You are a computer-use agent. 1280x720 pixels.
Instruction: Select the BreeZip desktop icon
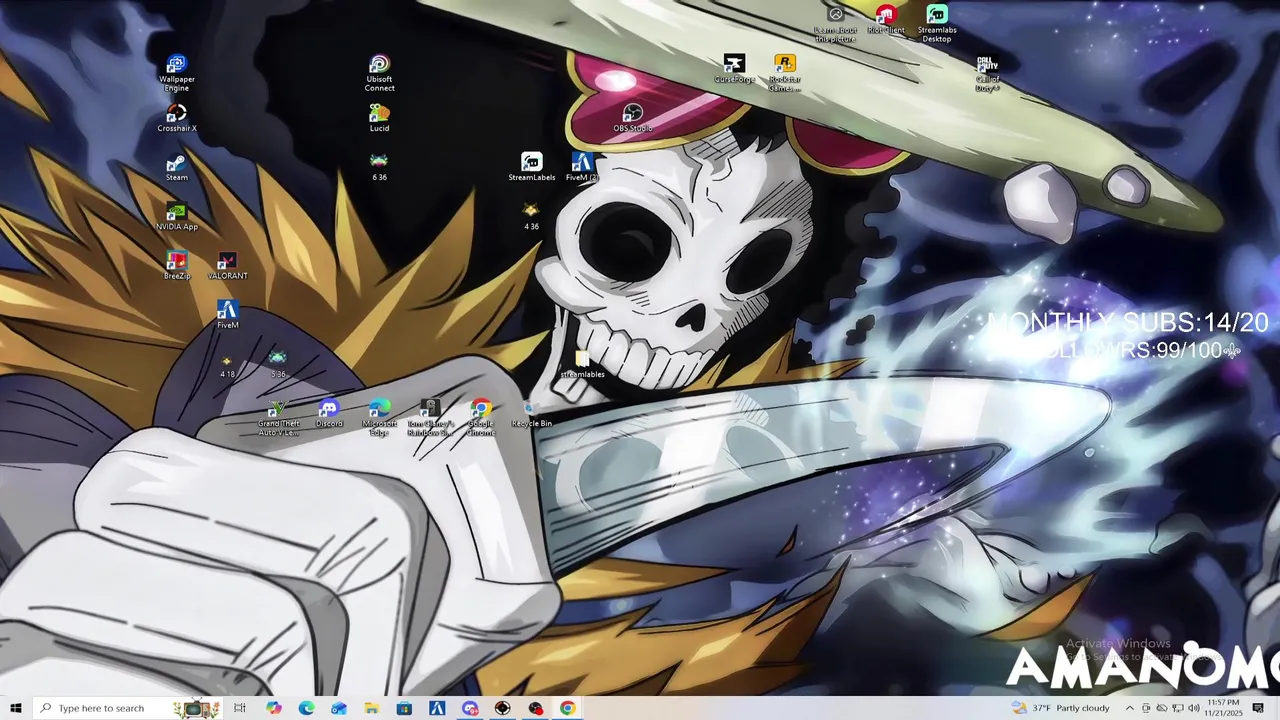click(177, 265)
